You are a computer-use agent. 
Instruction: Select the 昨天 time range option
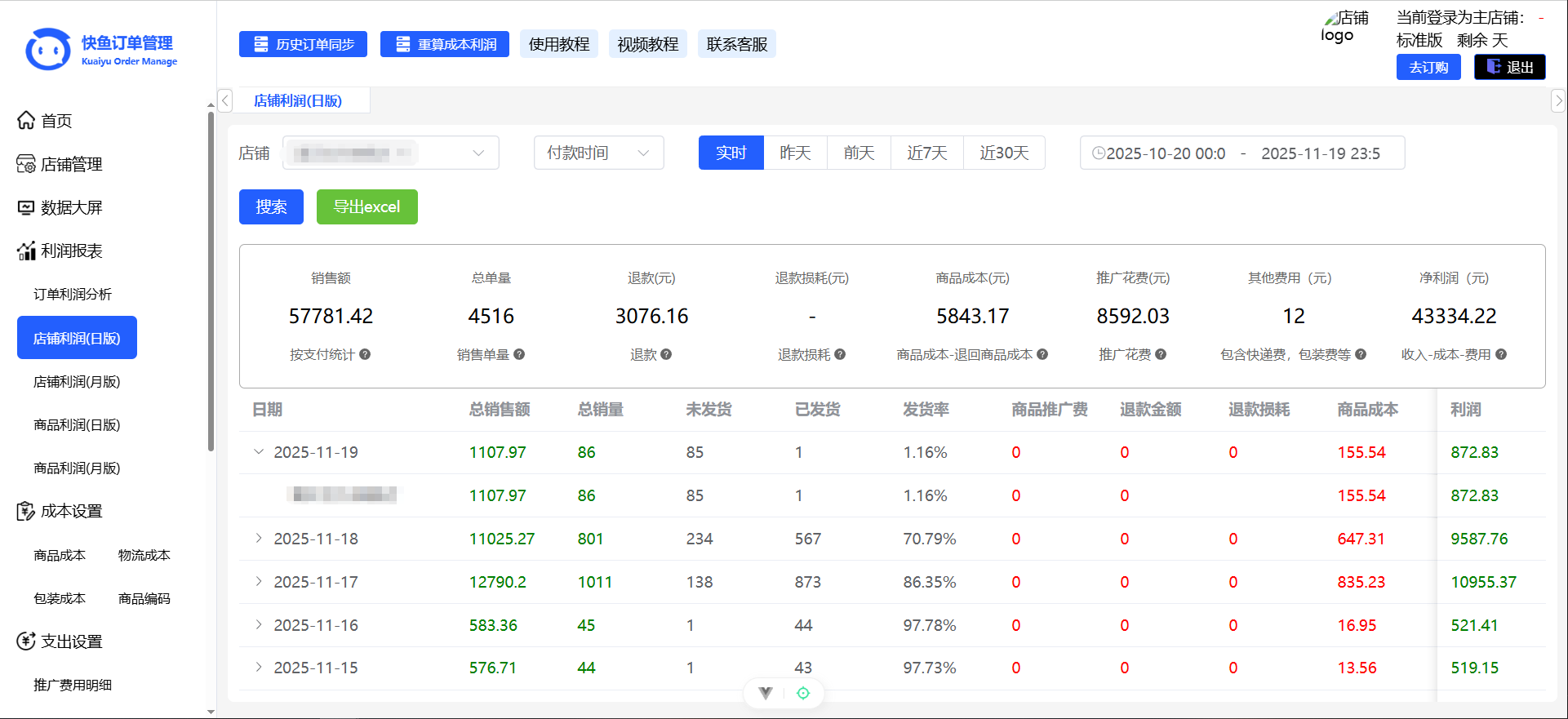coord(795,153)
